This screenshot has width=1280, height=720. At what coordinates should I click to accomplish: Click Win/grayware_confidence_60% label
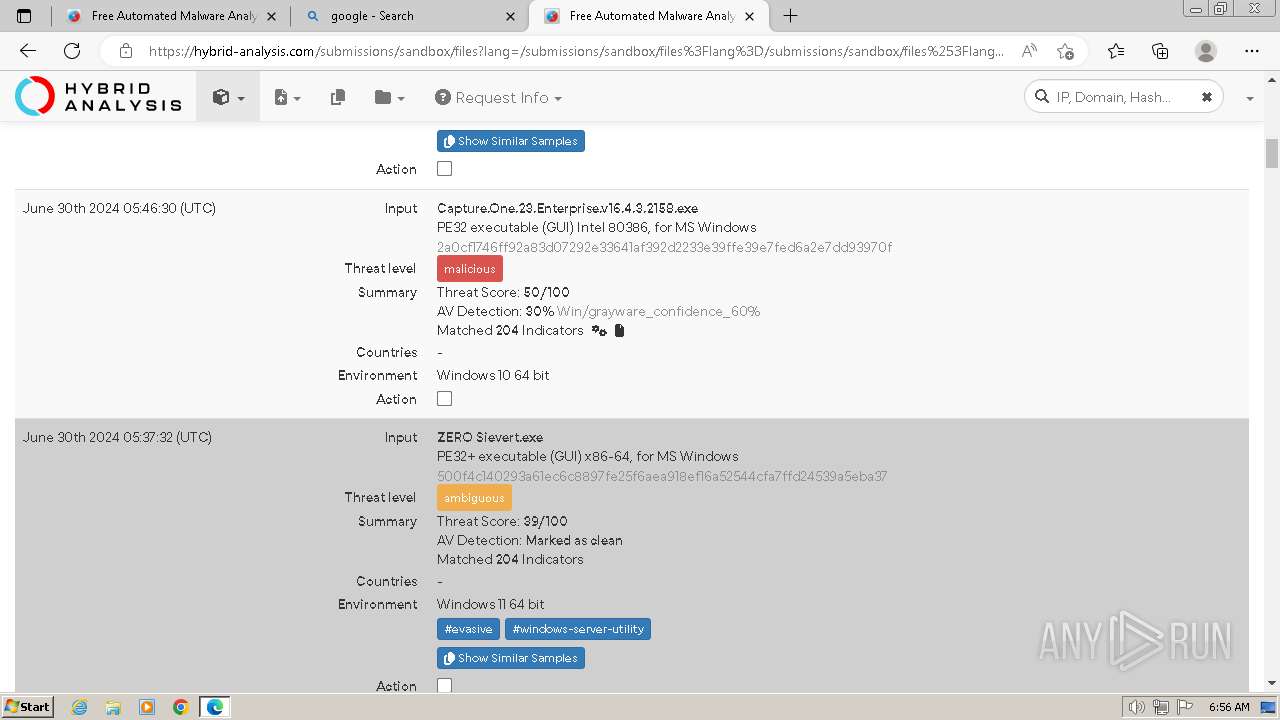click(658, 311)
